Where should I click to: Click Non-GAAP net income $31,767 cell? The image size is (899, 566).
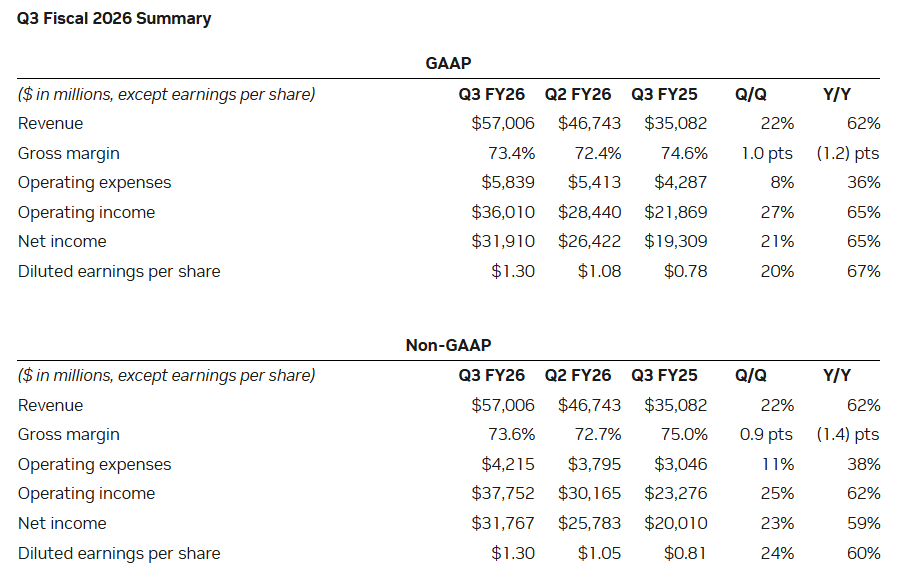pyautogui.click(x=503, y=523)
